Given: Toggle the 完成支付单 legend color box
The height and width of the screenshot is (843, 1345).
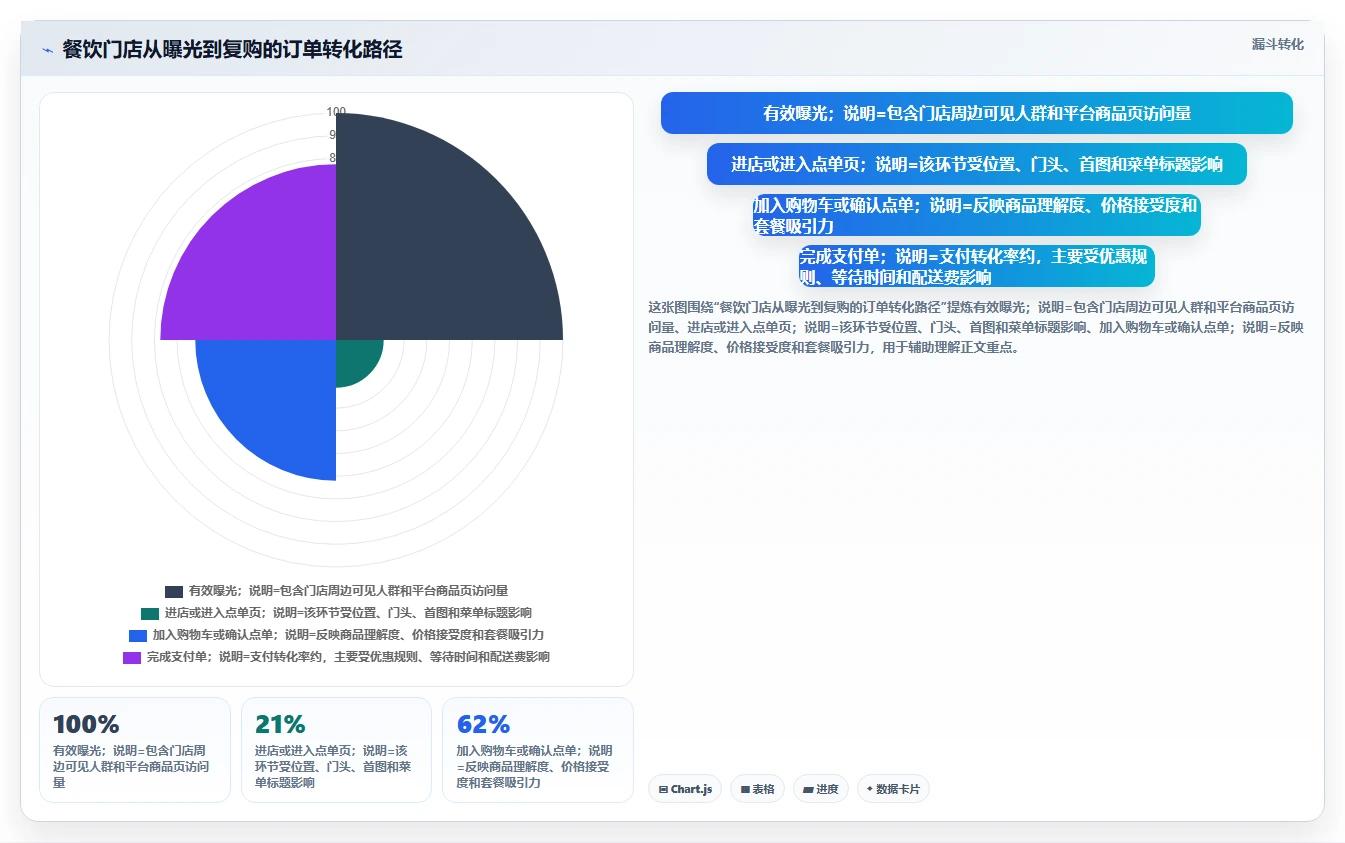Looking at the screenshot, I should coord(132,658).
